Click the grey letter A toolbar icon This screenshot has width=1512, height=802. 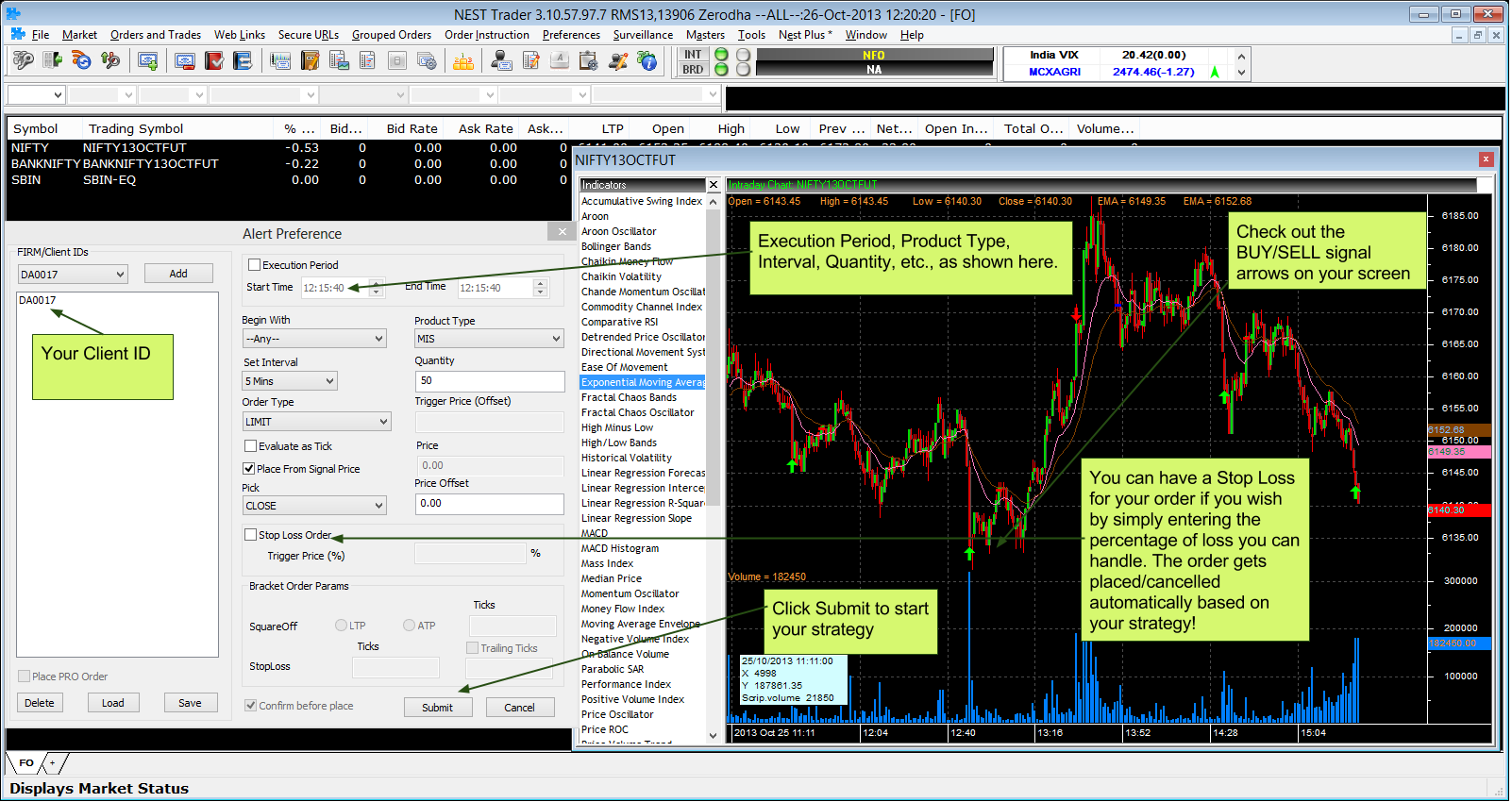(x=560, y=60)
